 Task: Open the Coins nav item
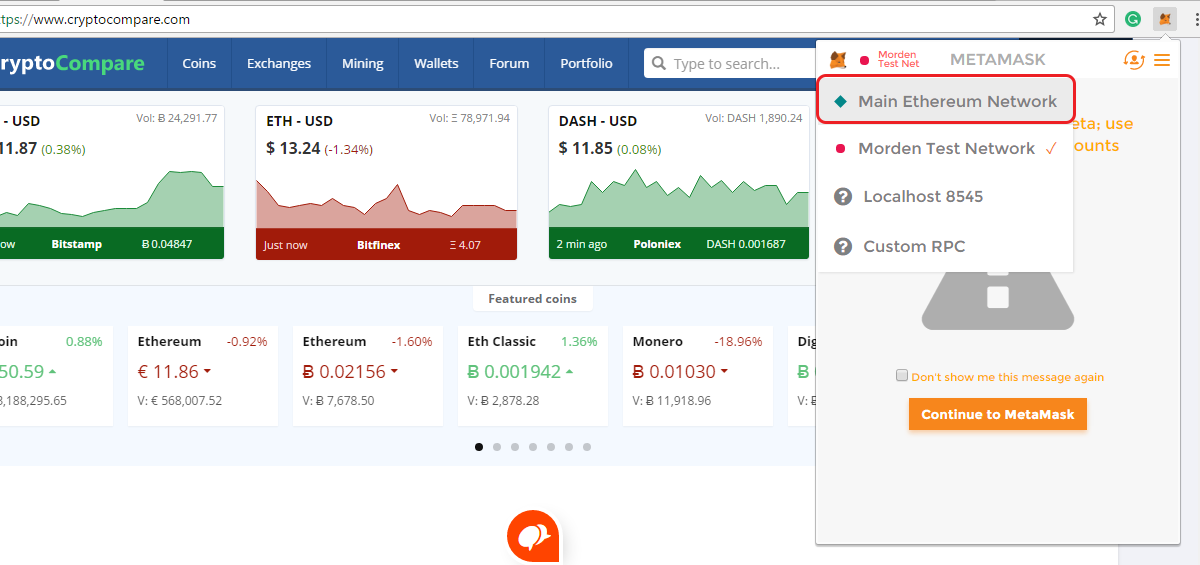(x=199, y=63)
